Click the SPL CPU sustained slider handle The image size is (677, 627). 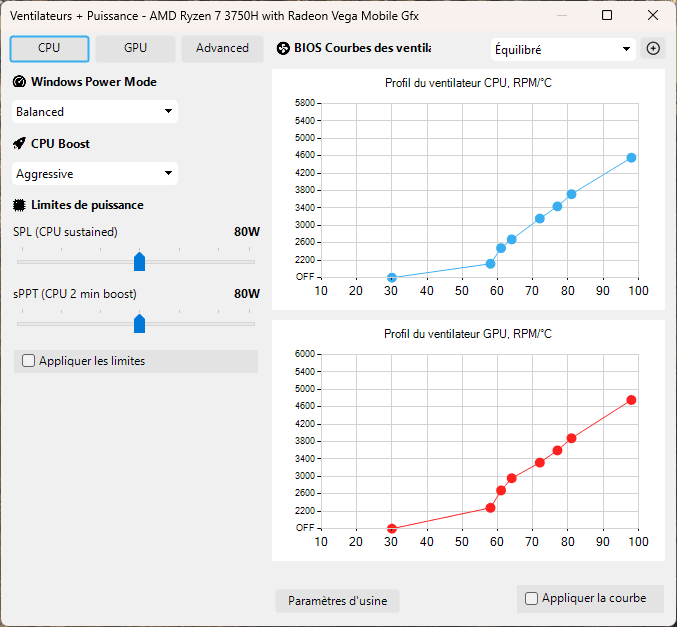pyautogui.click(x=139, y=262)
